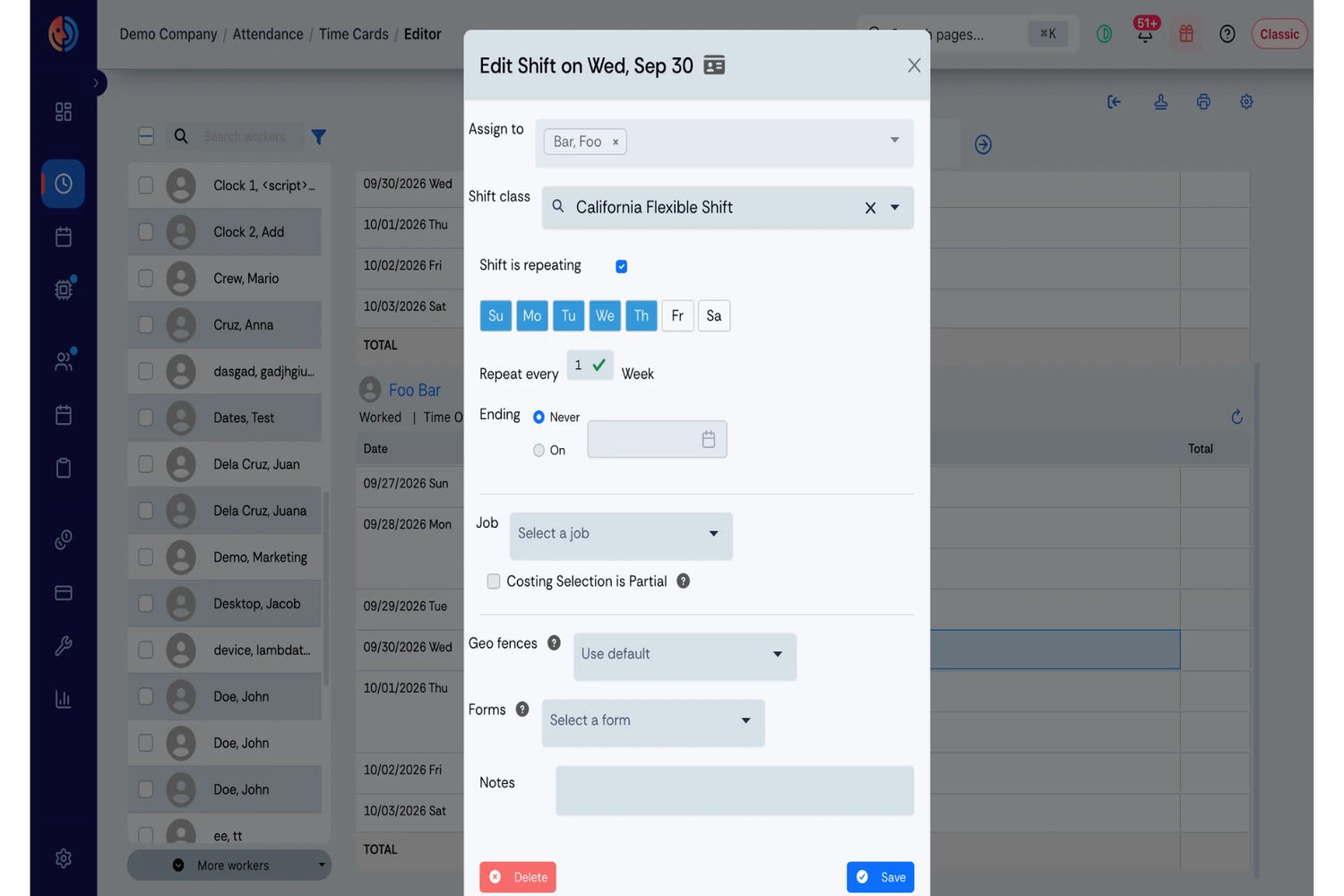
Task: Enable the Fr day button
Action: pos(677,315)
